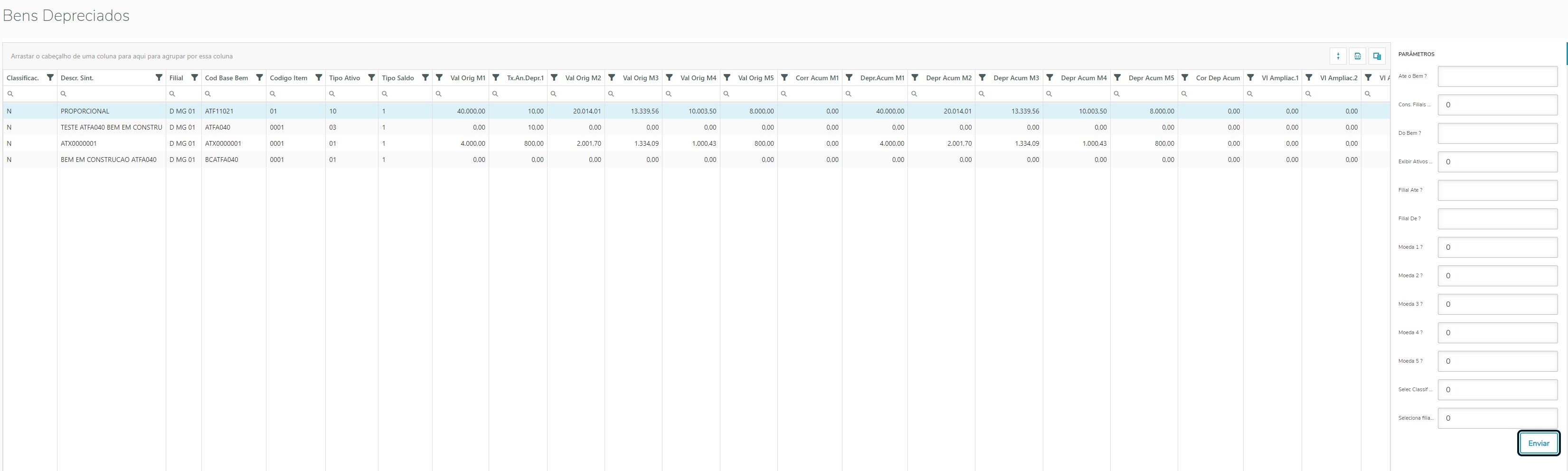Screen dimensions: 1568x471
Task: Focus the 'Cons. Filiais' parameter field
Action: (x=1497, y=104)
